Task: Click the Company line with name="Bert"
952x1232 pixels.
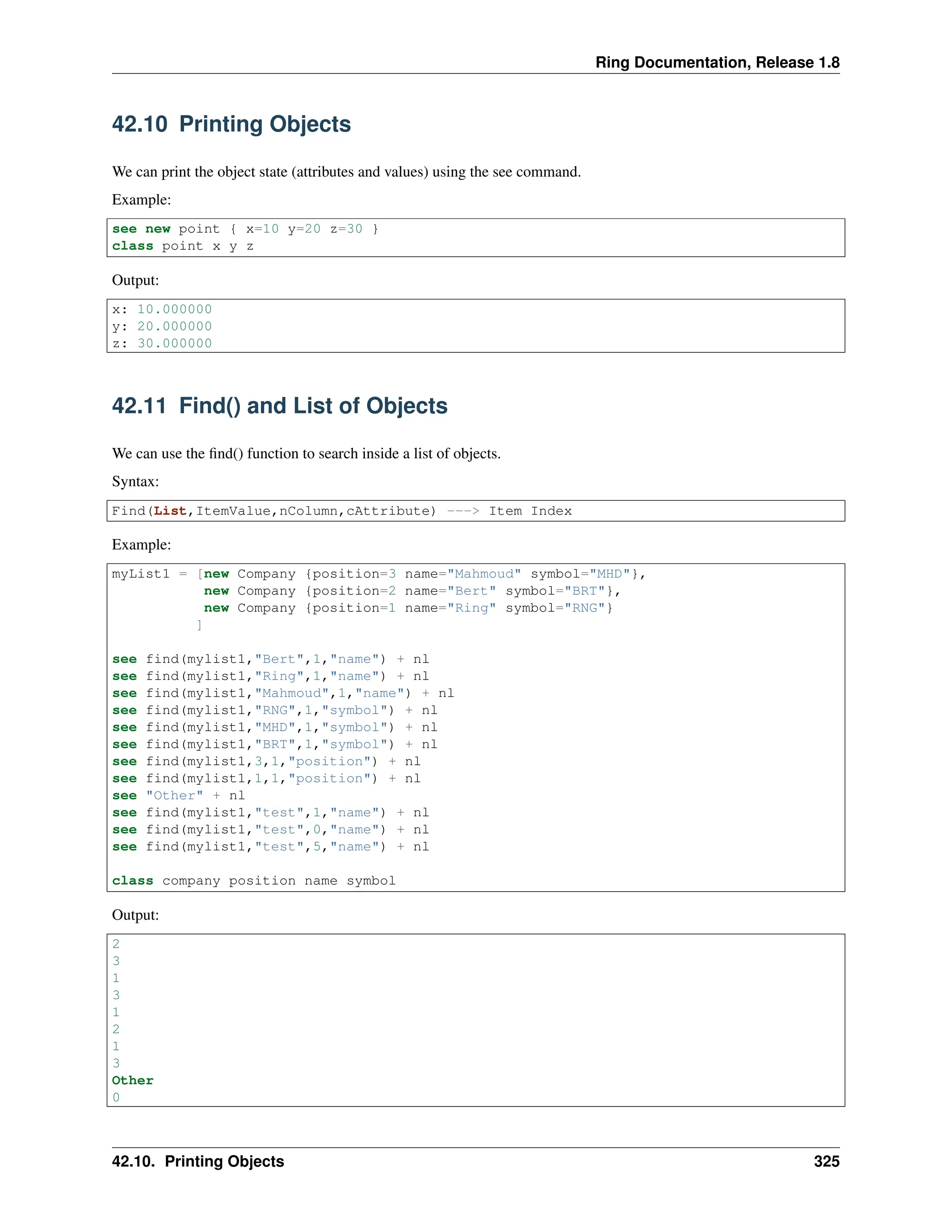Action: pyautogui.click(x=412, y=591)
